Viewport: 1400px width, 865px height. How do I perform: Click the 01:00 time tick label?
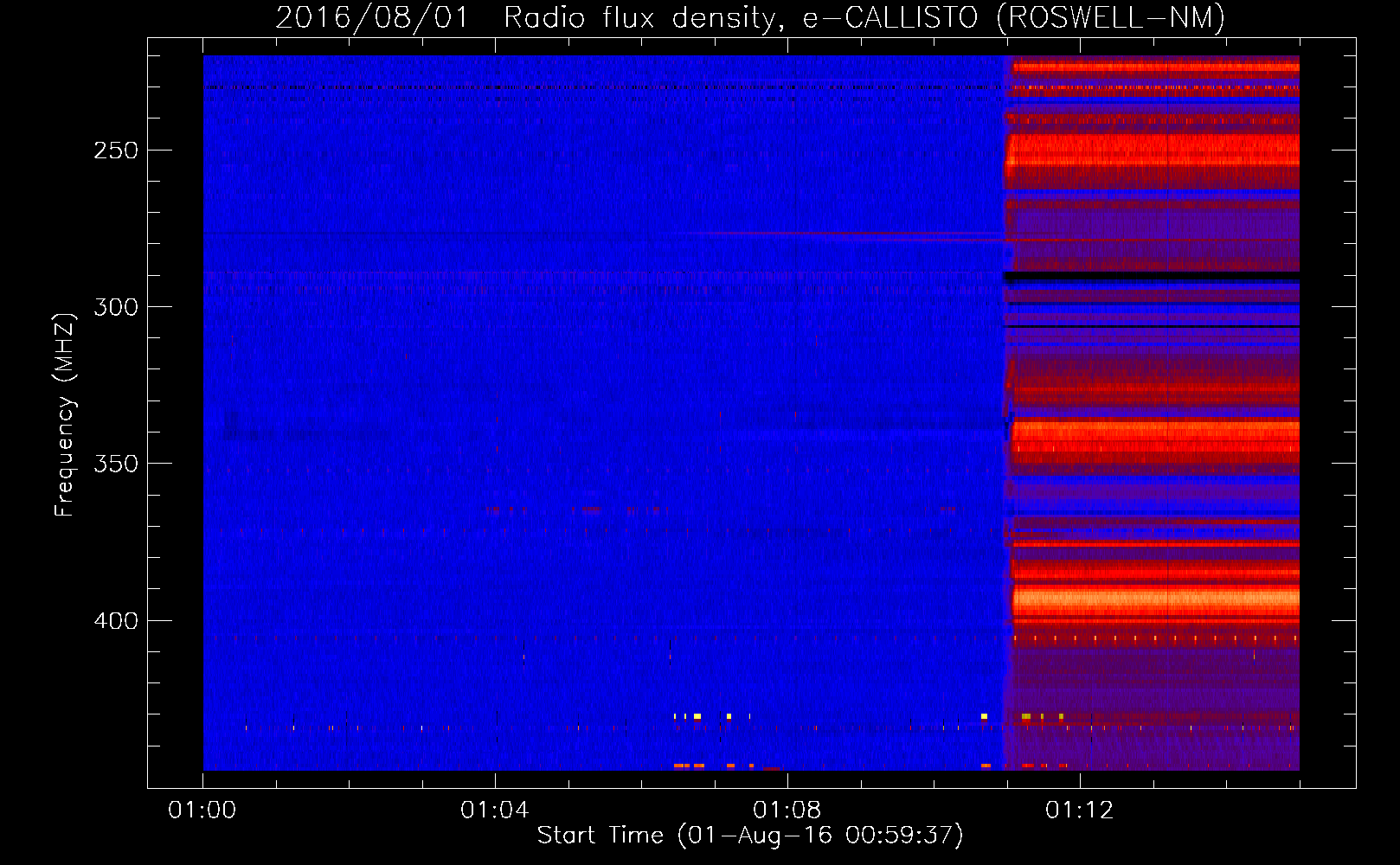tap(202, 811)
